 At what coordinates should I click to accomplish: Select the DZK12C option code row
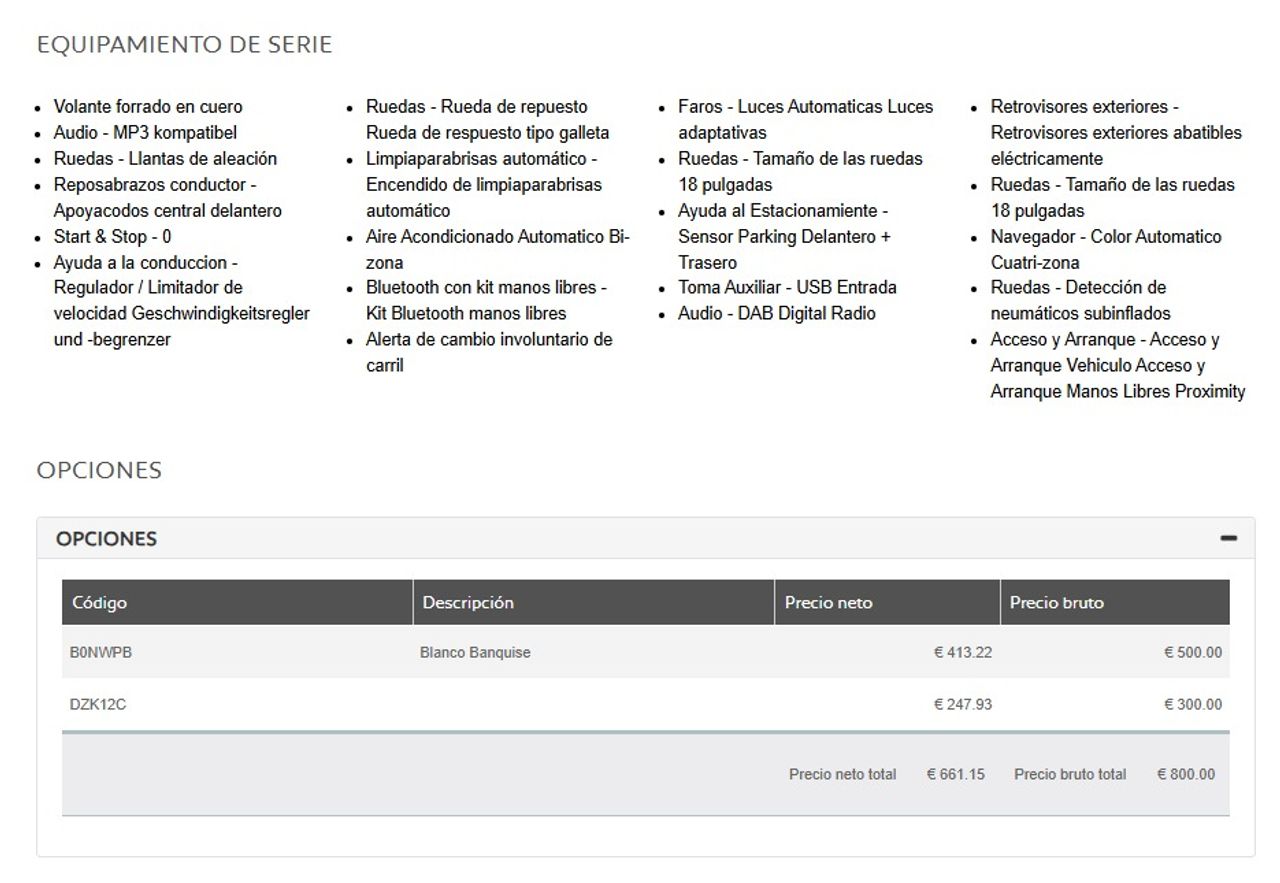coord(646,704)
